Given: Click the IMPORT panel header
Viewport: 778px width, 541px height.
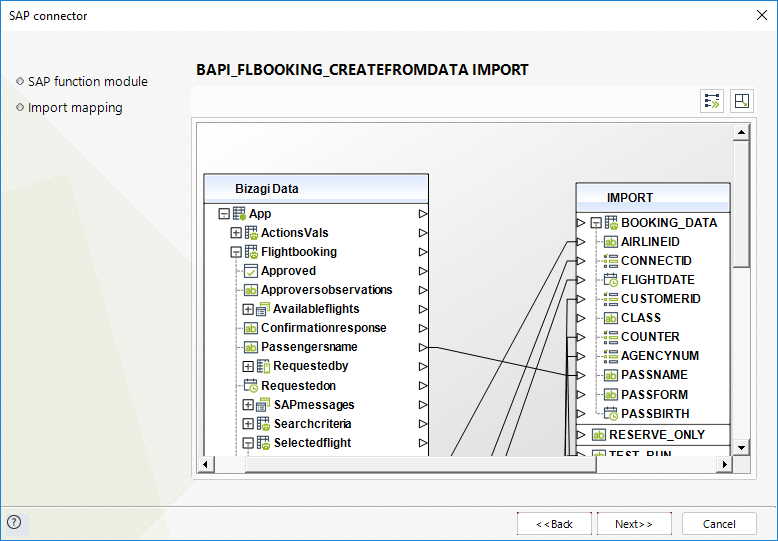Looking at the screenshot, I should click(x=653, y=198).
